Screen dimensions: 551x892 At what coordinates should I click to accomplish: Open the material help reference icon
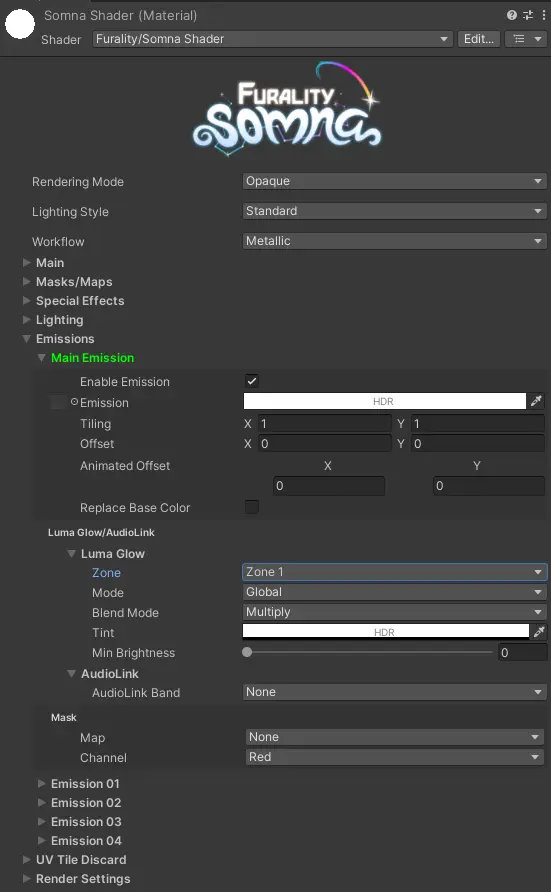512,15
